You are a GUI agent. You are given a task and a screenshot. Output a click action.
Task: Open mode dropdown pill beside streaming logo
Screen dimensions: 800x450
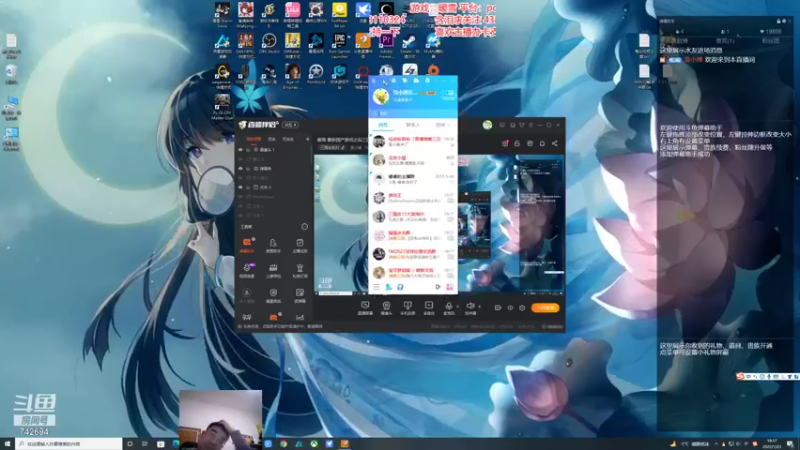point(290,124)
